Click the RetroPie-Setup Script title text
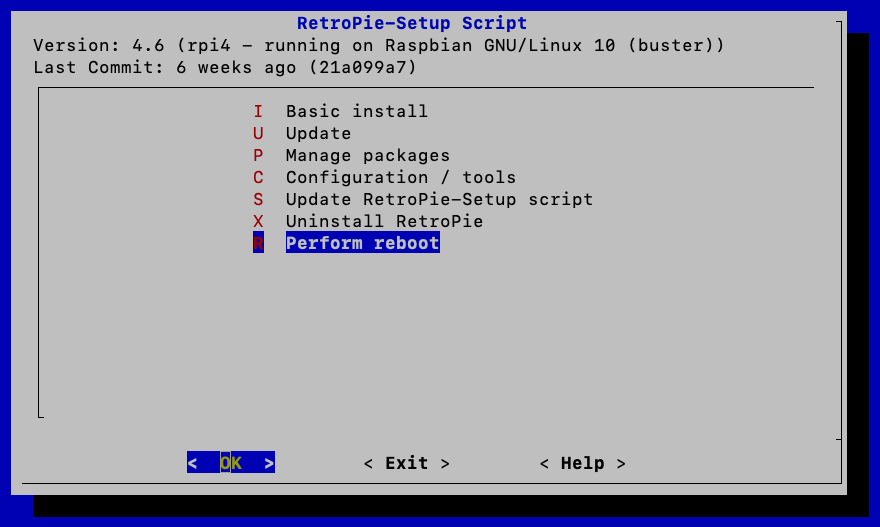The width and height of the screenshot is (880, 527). click(412, 23)
